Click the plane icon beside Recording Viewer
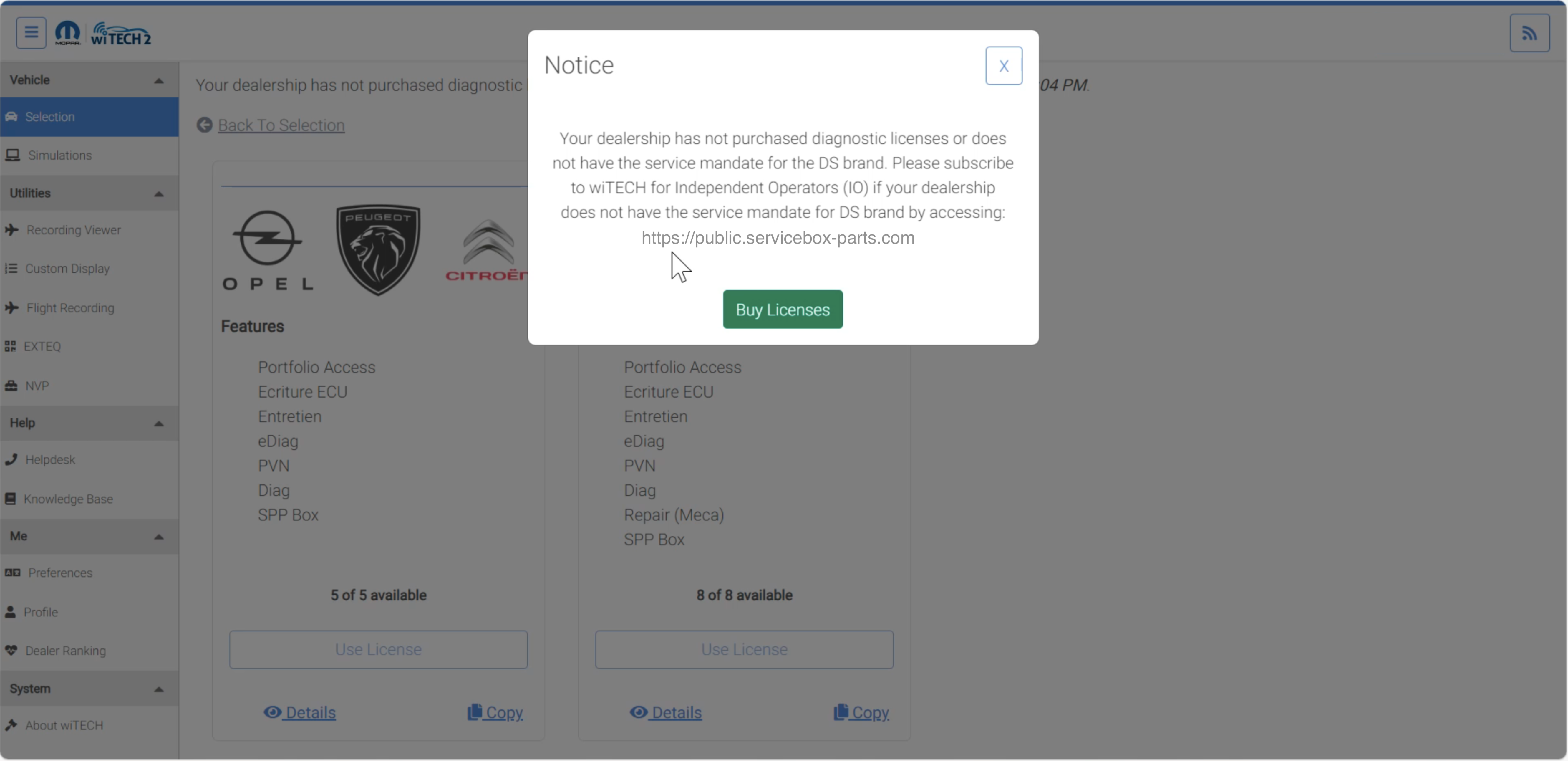This screenshot has width=1568, height=761. pos(11,230)
